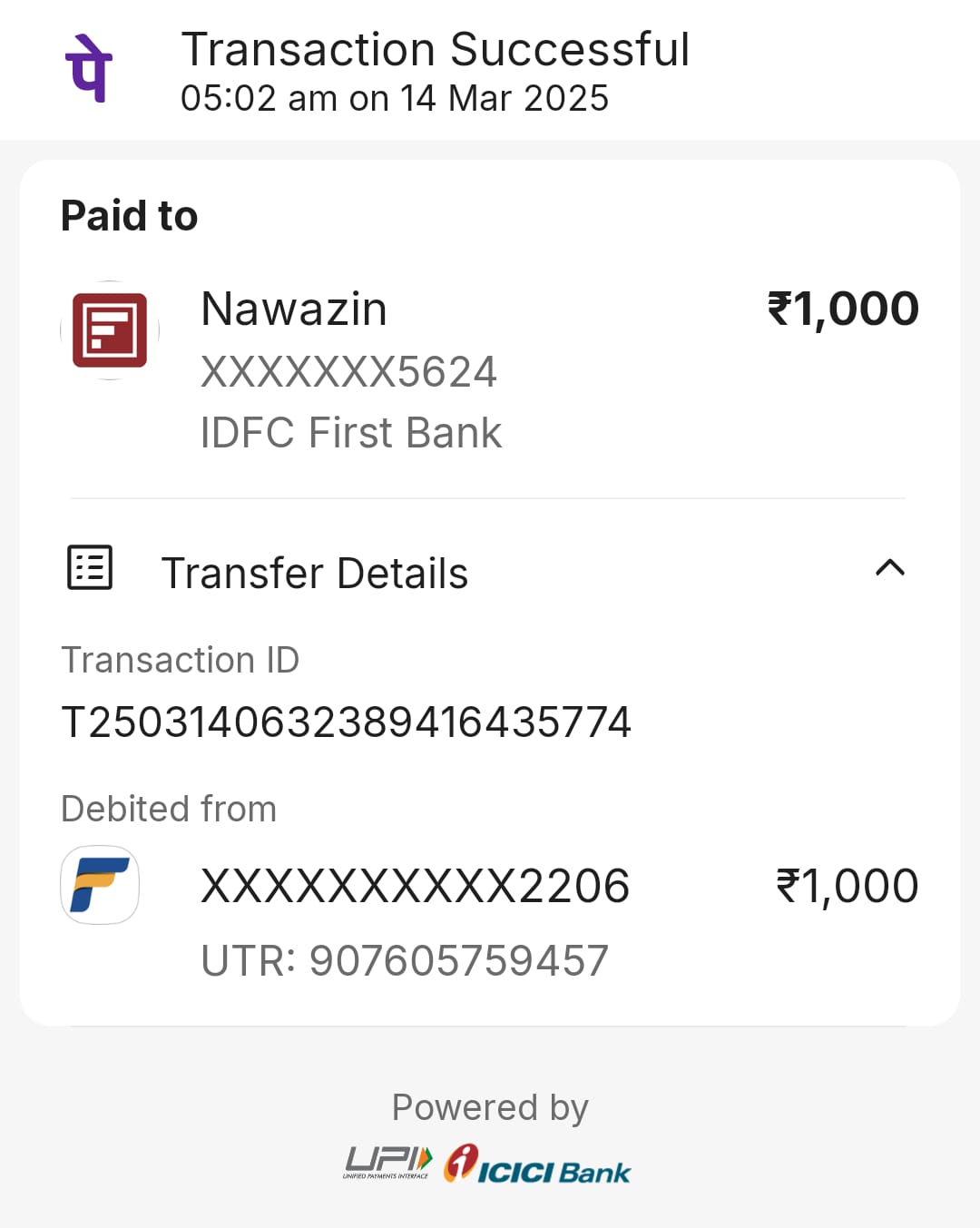Click the Transfer Details heading
This screenshot has height=1228, width=980.
point(314,574)
